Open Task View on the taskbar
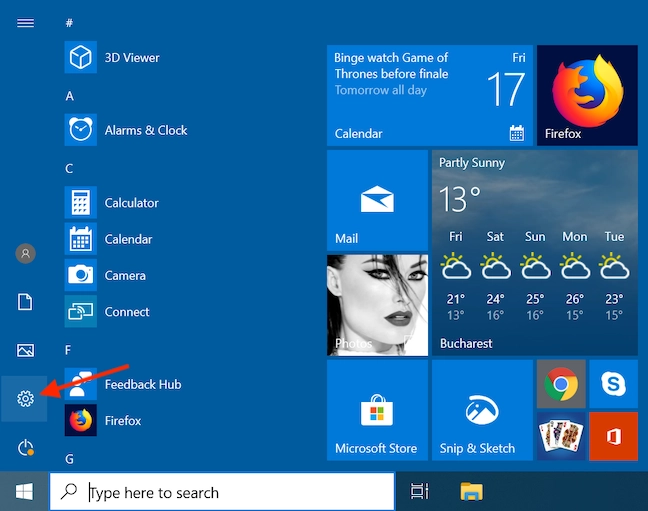Viewport: 648px width, 511px height. coord(419,492)
